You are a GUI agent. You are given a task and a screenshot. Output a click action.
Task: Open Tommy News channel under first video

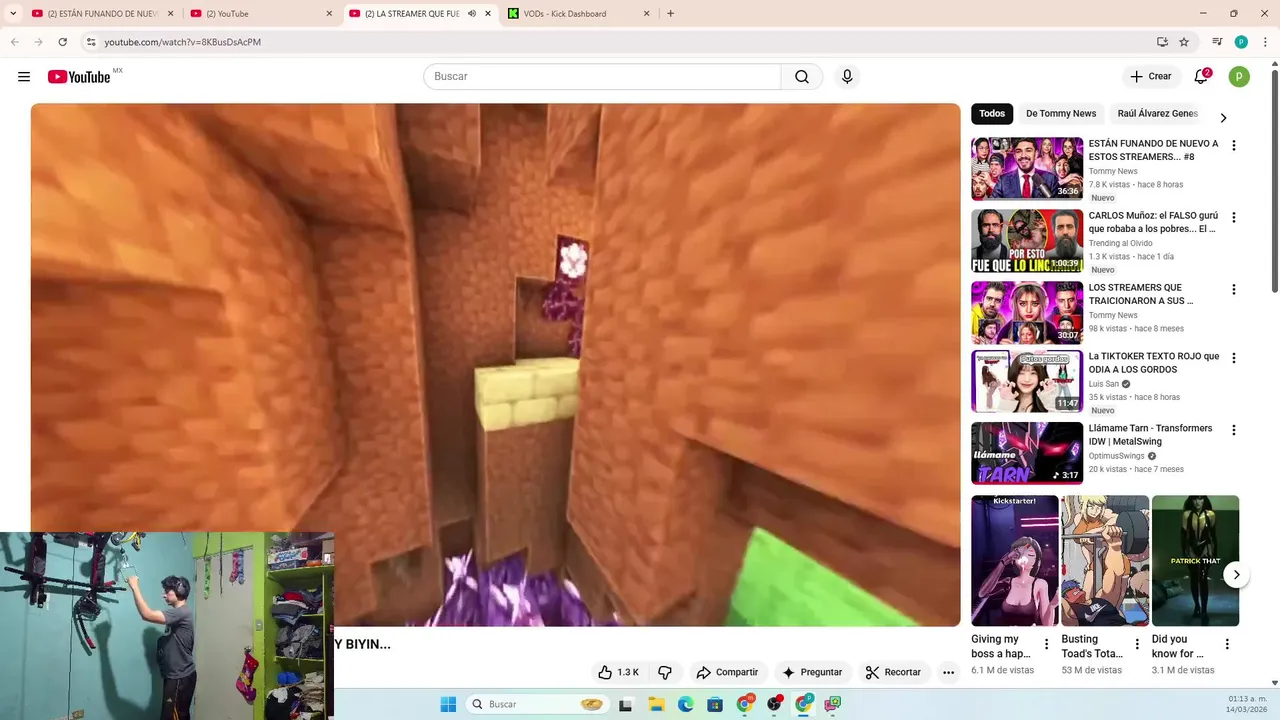pyautogui.click(x=1113, y=172)
